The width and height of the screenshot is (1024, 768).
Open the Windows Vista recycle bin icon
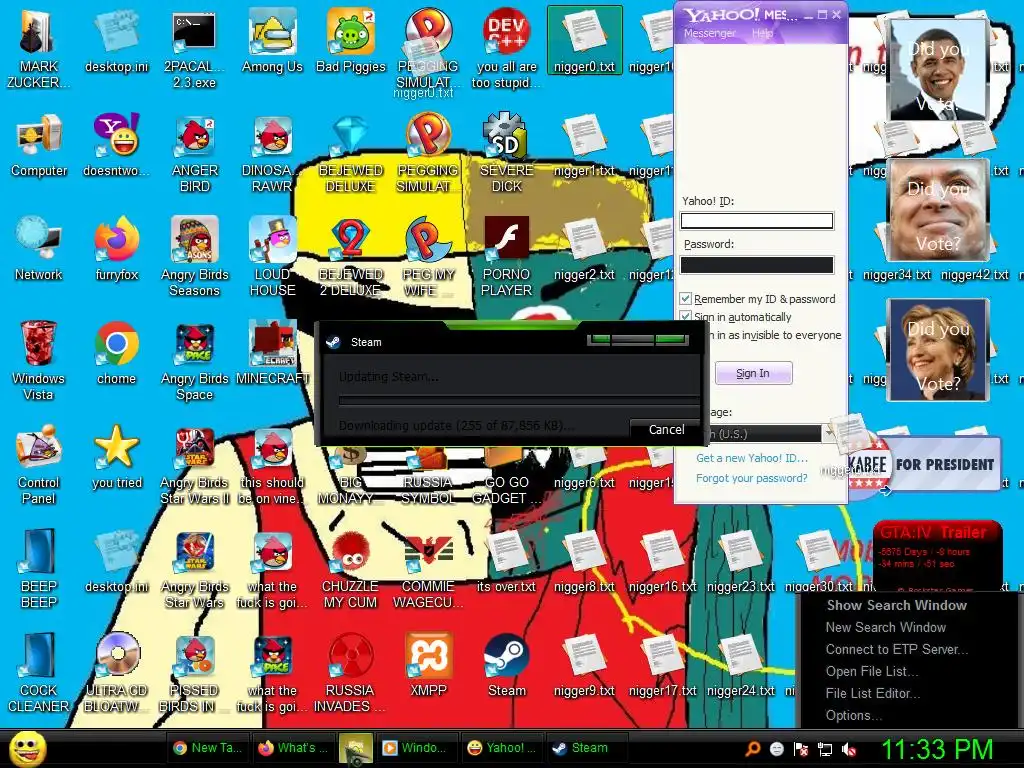tap(38, 360)
